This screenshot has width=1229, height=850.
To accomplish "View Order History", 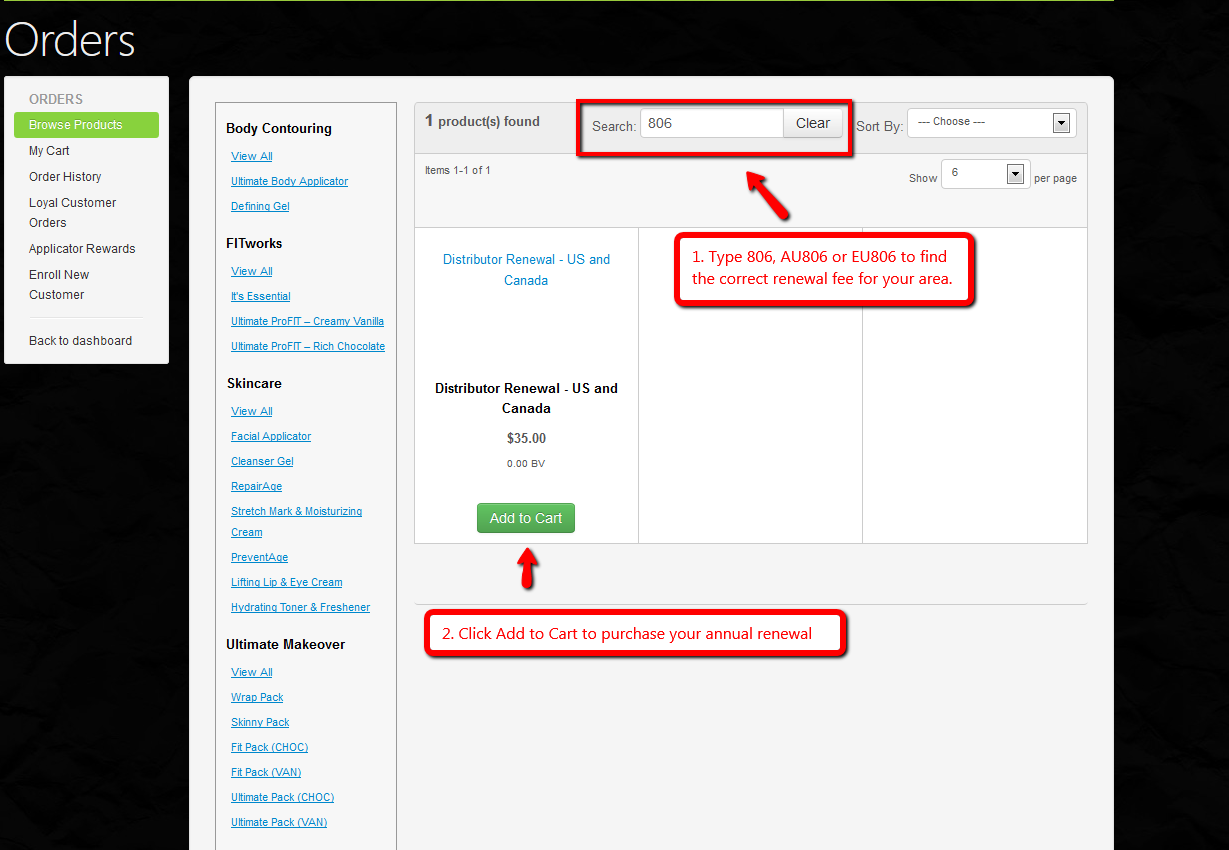I will tap(64, 176).
